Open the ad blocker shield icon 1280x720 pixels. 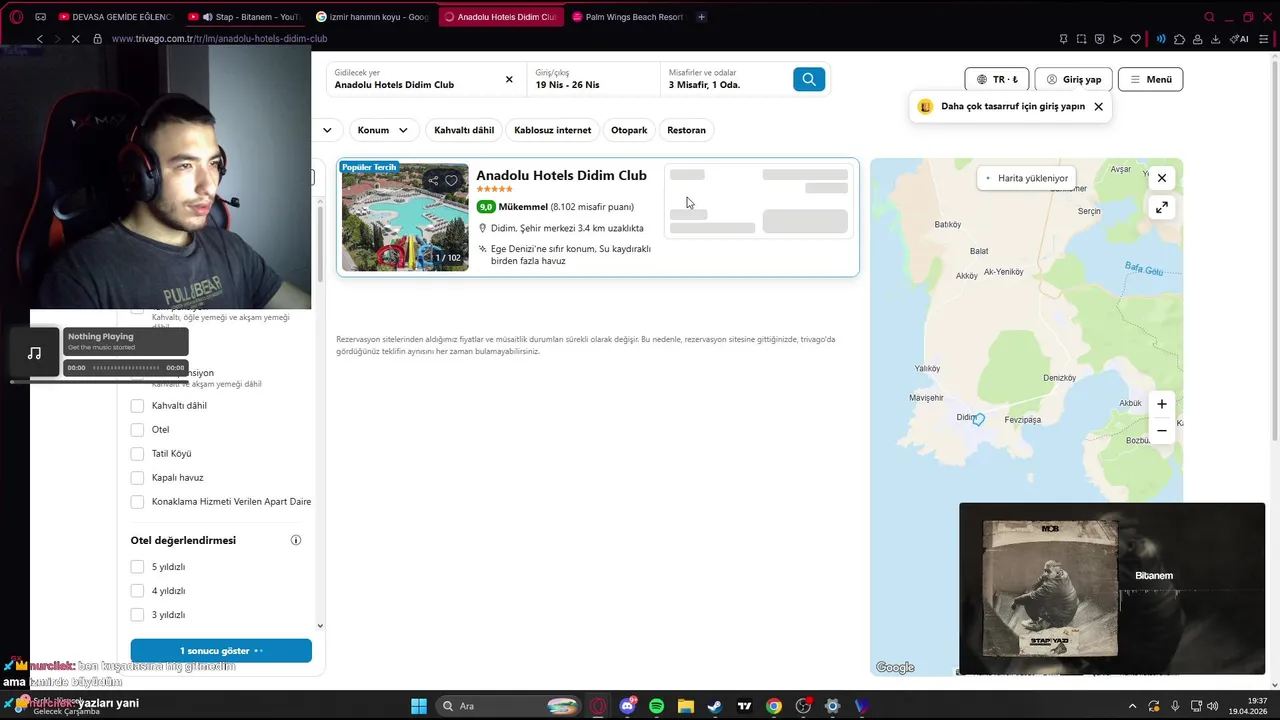[x=1099, y=39]
